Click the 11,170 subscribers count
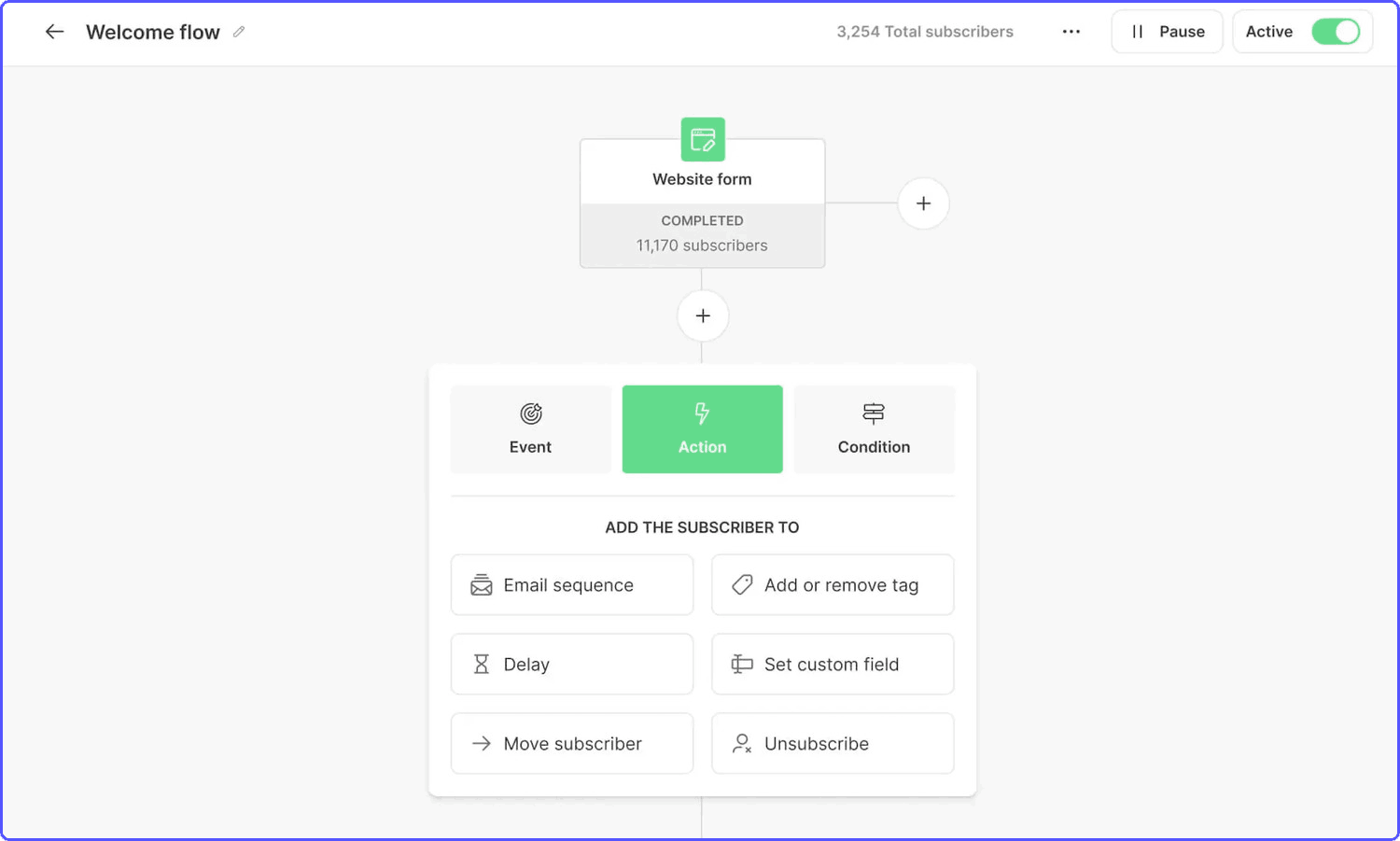 pos(702,245)
